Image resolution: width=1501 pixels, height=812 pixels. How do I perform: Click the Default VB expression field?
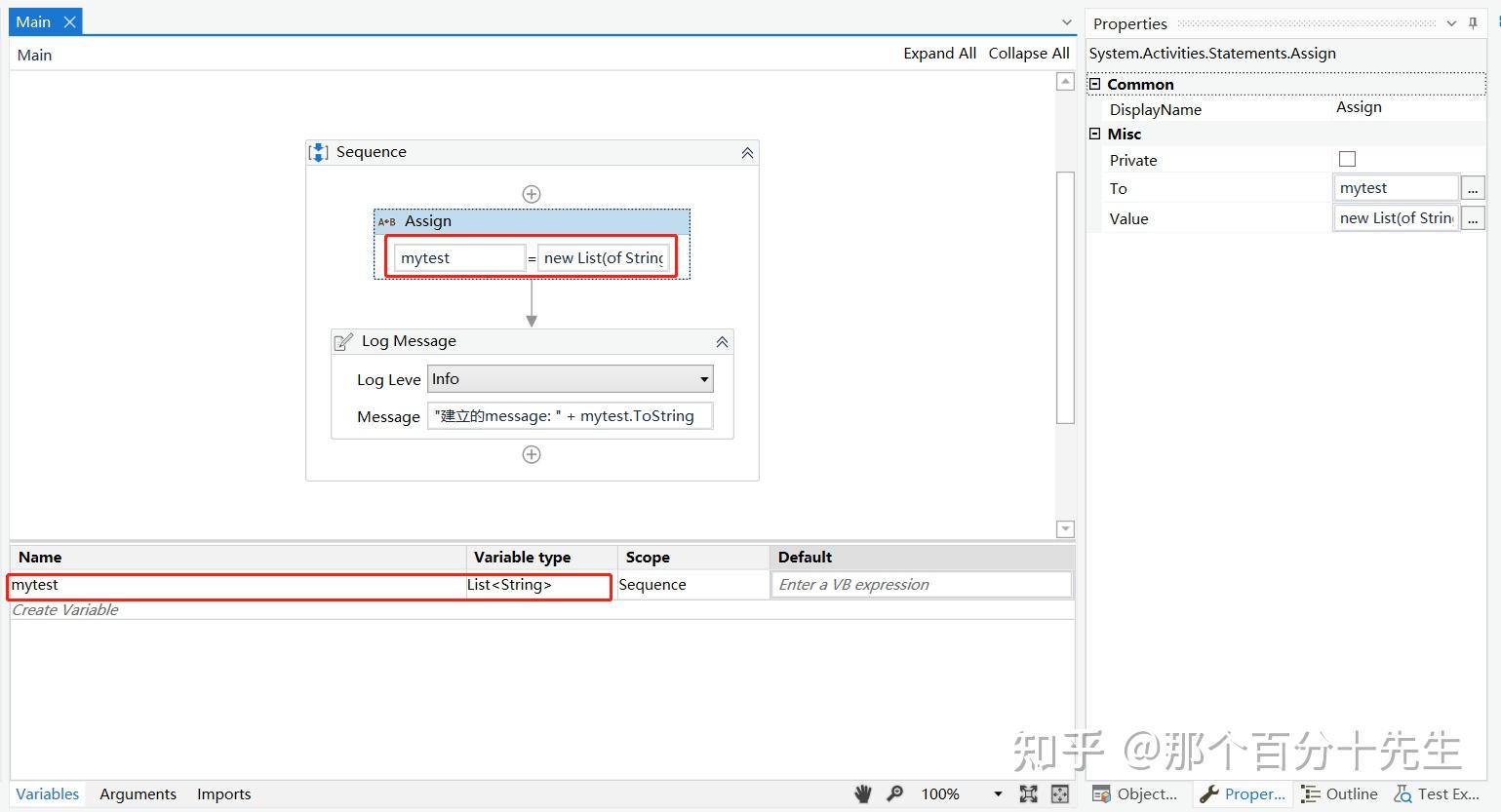(921, 585)
